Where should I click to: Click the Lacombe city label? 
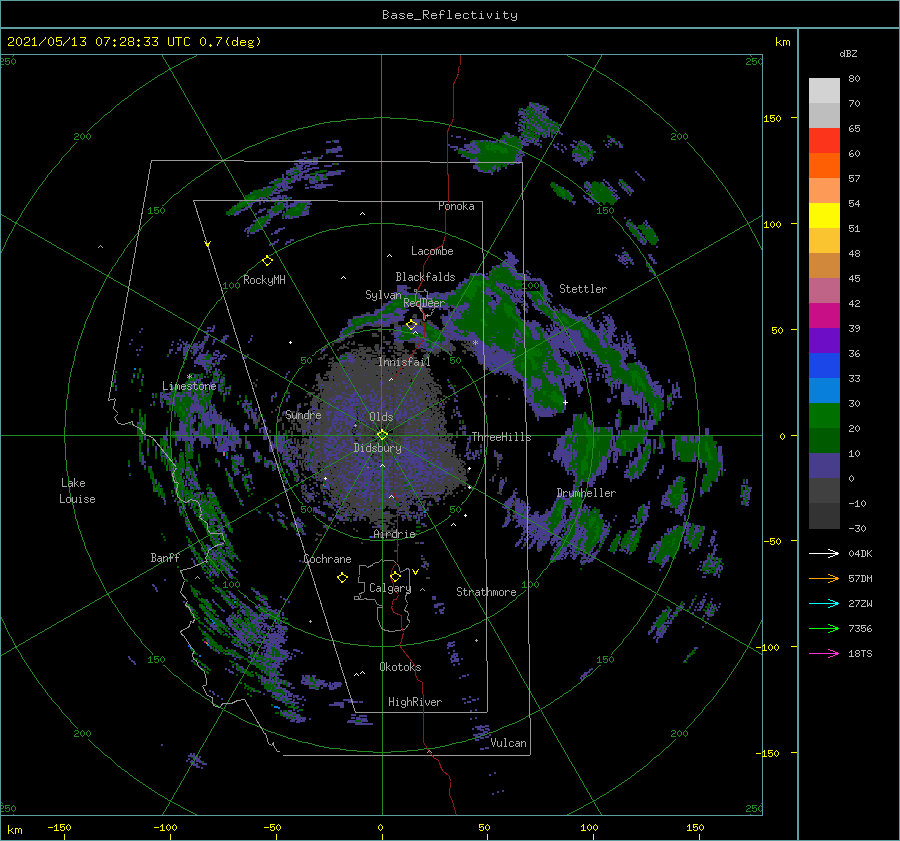coord(432,251)
